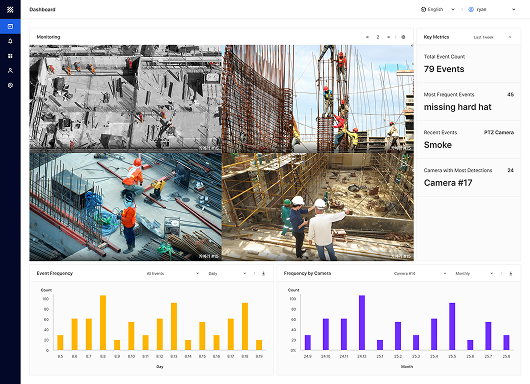This screenshot has height=384, width=530.
Task: Click the 79 Events total count
Action: click(444, 69)
